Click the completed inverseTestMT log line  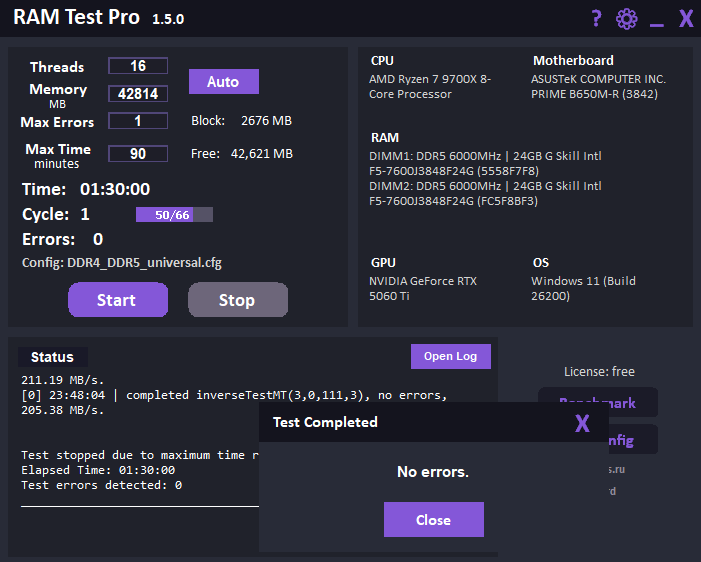(x=234, y=395)
